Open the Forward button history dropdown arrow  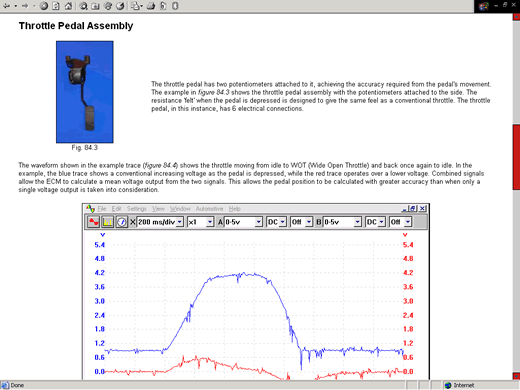tap(34, 6)
